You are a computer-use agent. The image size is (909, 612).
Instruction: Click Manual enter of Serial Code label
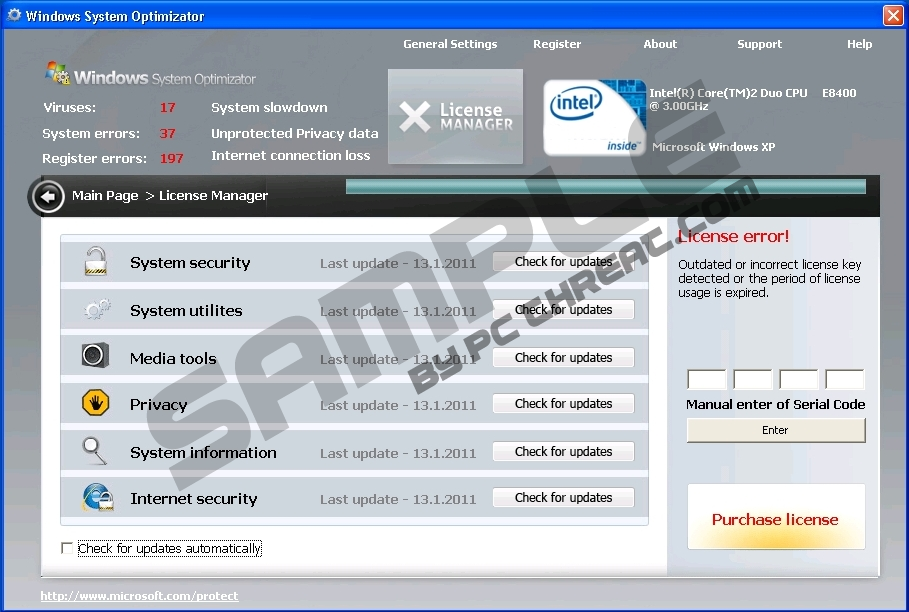coord(776,405)
